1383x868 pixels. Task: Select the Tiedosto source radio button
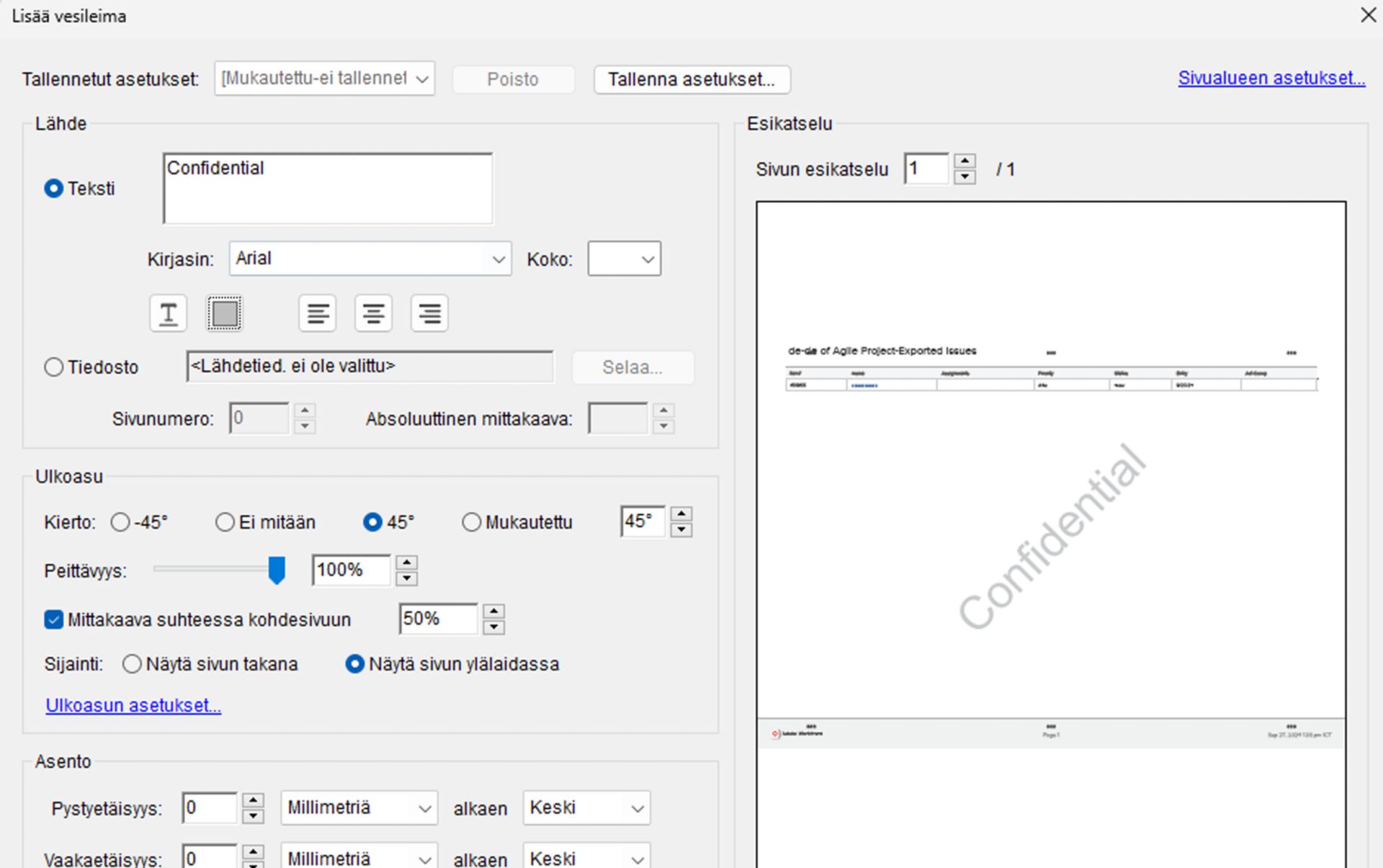tap(54, 367)
